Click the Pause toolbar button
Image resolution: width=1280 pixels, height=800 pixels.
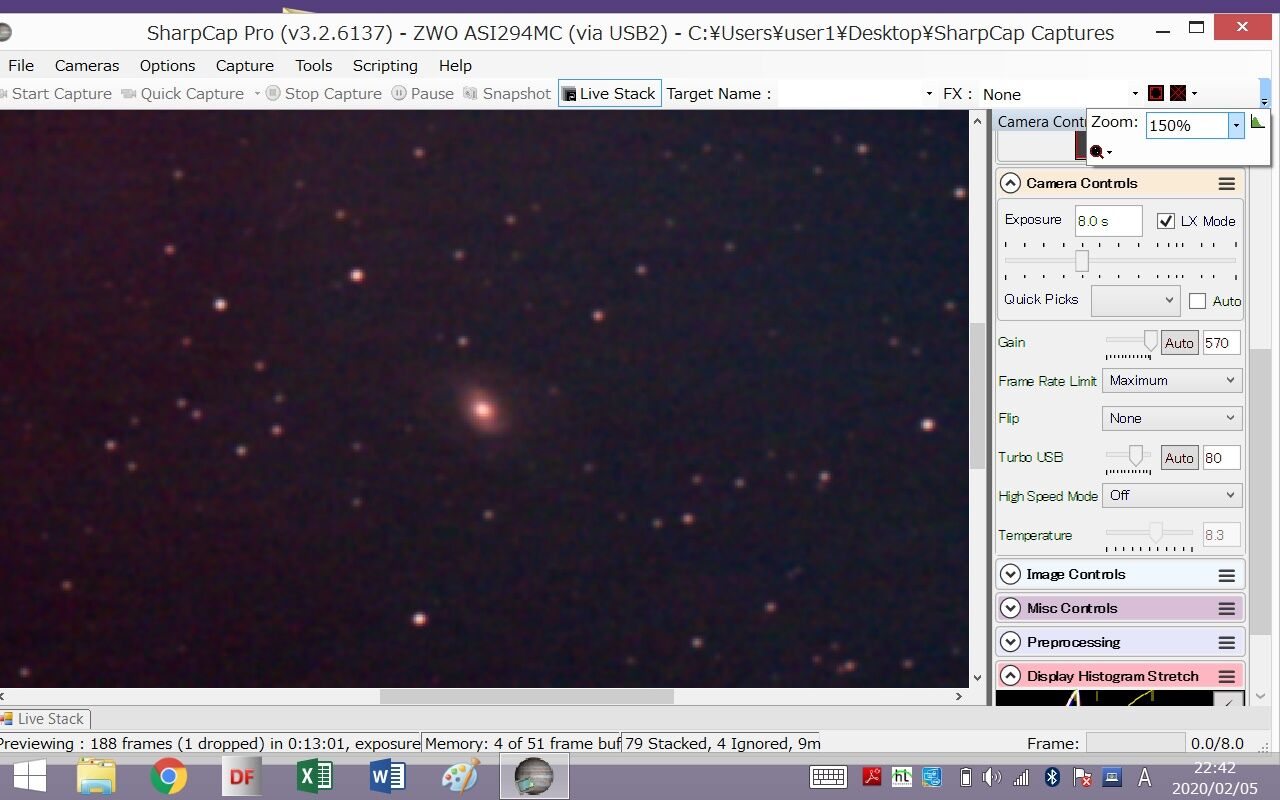(422, 93)
